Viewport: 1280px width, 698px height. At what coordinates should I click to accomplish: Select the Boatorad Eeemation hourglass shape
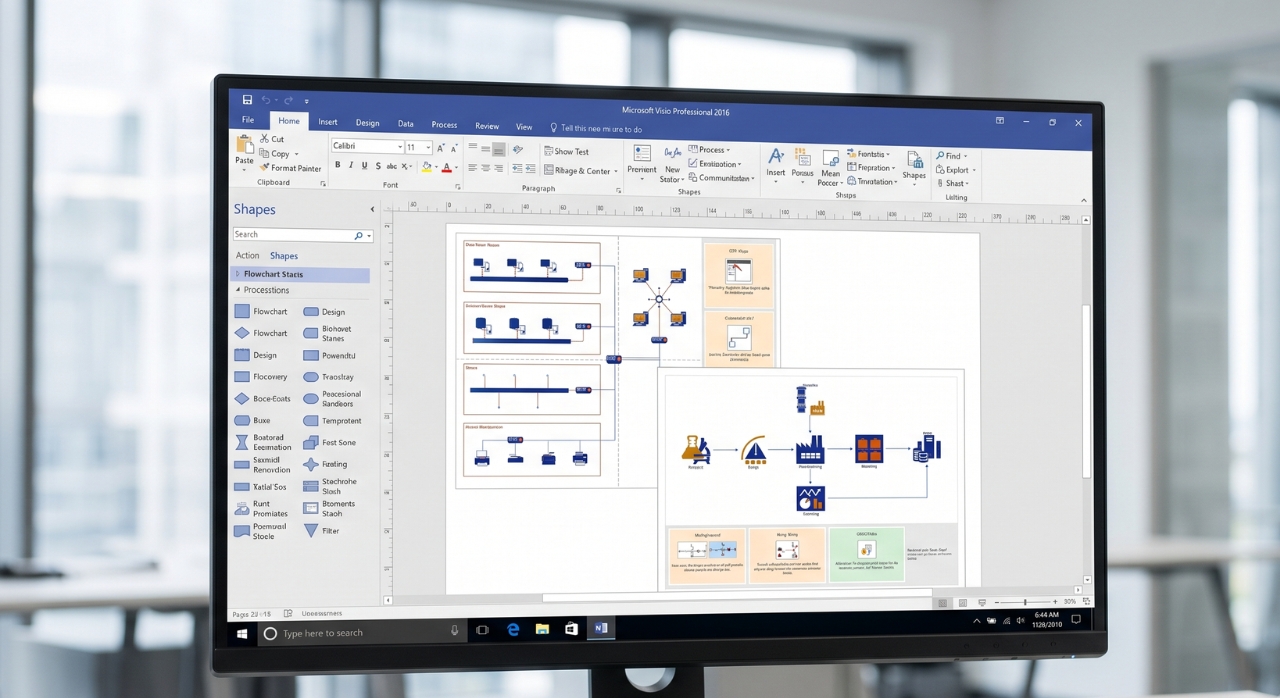242,442
